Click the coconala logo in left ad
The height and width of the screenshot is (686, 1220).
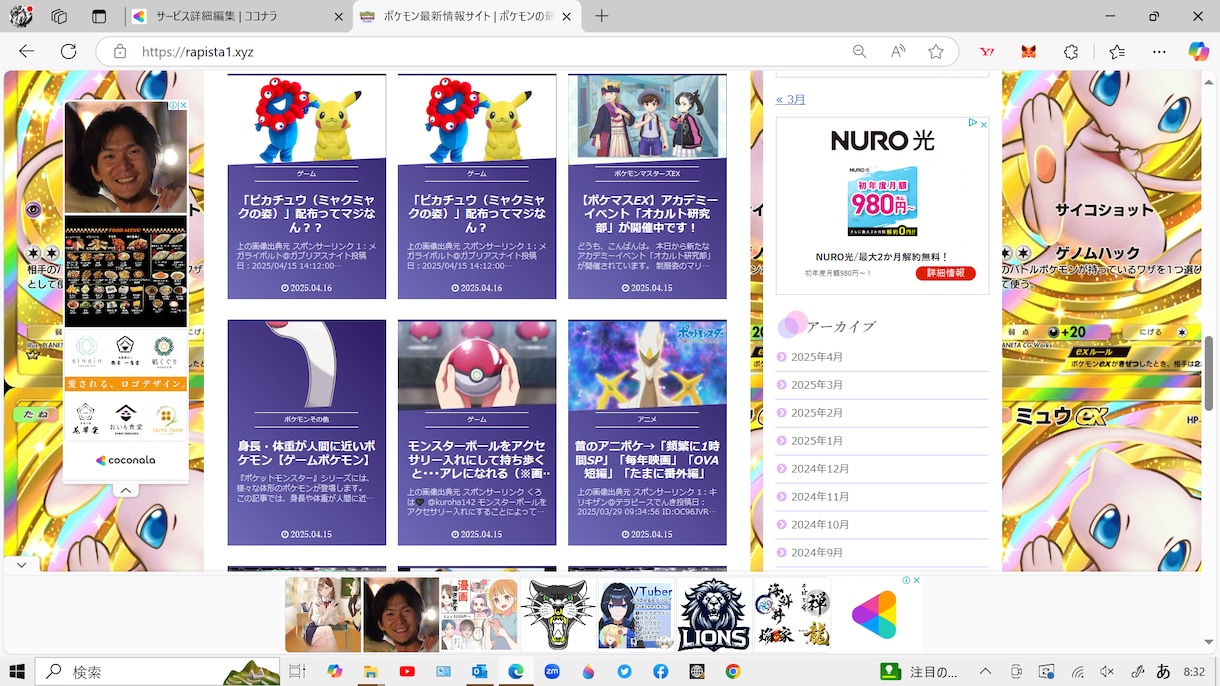(x=126, y=461)
